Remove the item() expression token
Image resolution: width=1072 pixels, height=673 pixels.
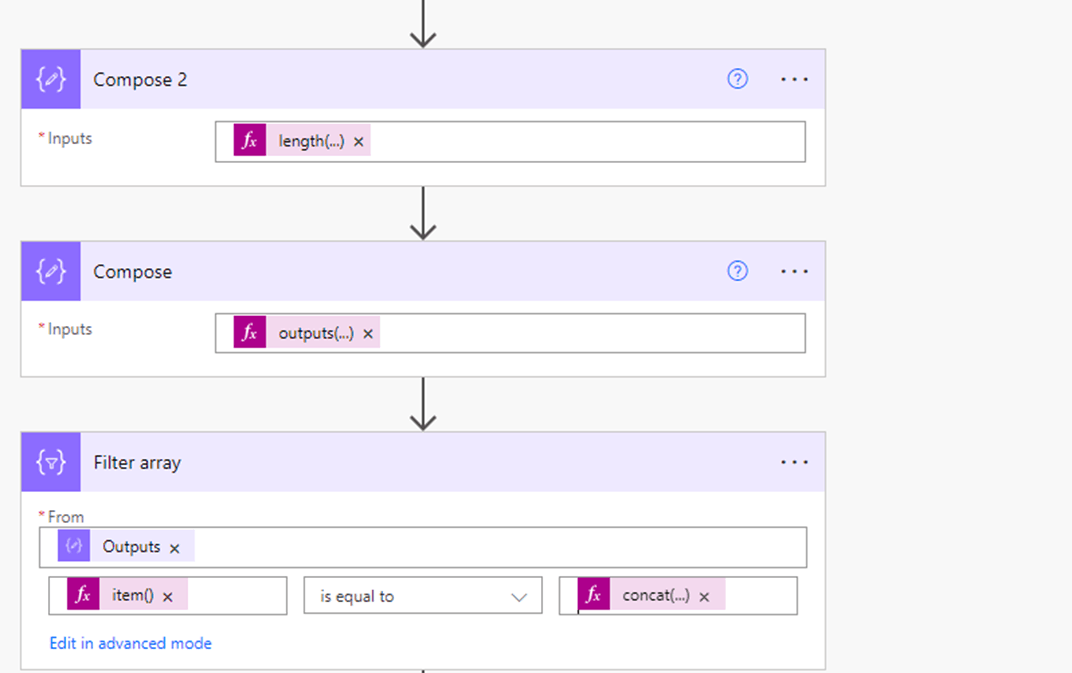click(x=168, y=597)
